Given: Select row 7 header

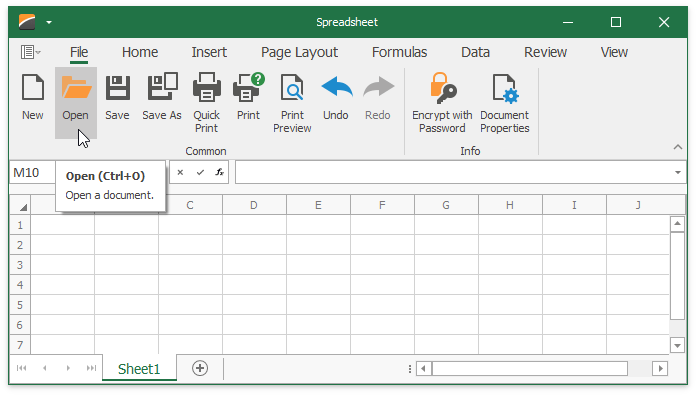Looking at the screenshot, I should coord(20,344).
